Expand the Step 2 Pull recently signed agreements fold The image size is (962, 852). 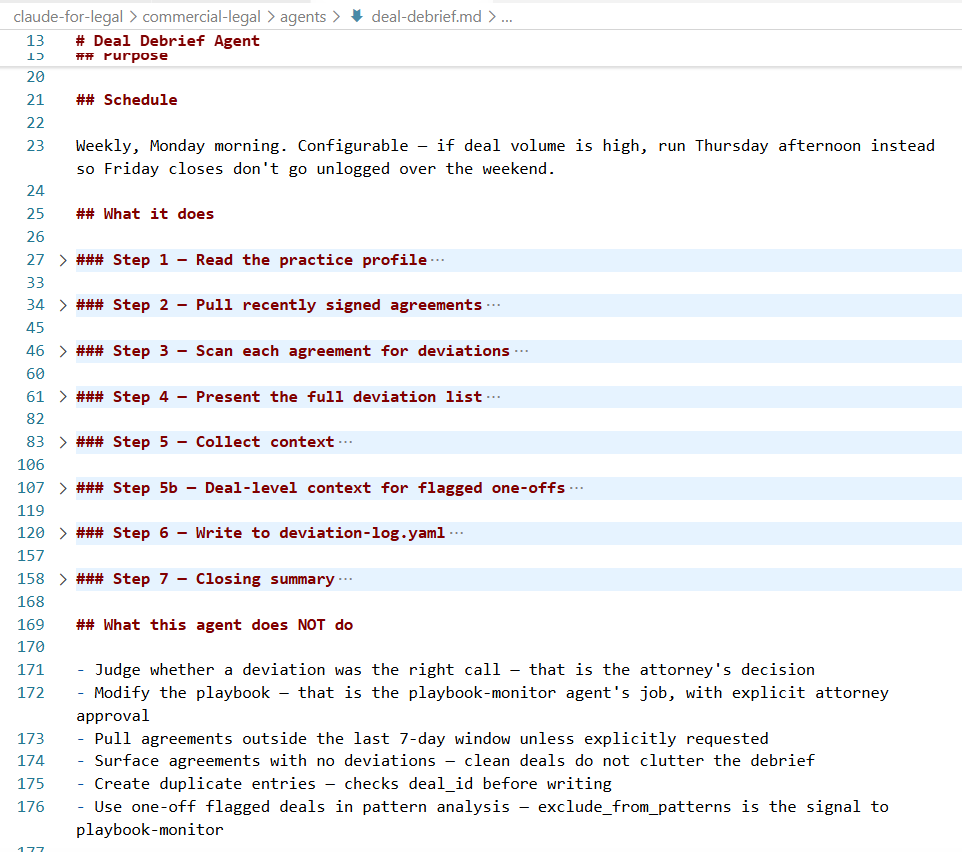click(63, 305)
